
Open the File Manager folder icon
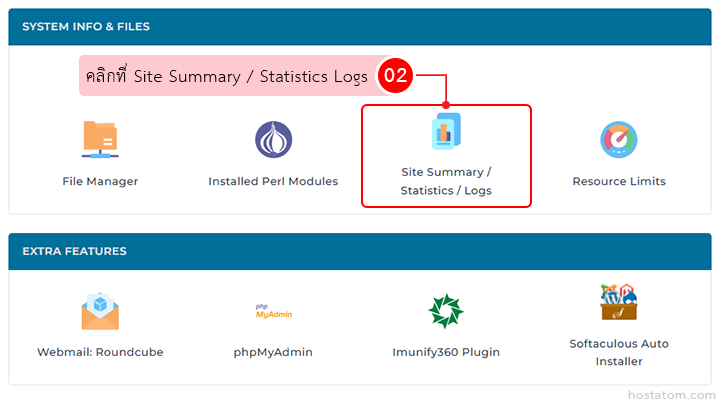(x=100, y=139)
